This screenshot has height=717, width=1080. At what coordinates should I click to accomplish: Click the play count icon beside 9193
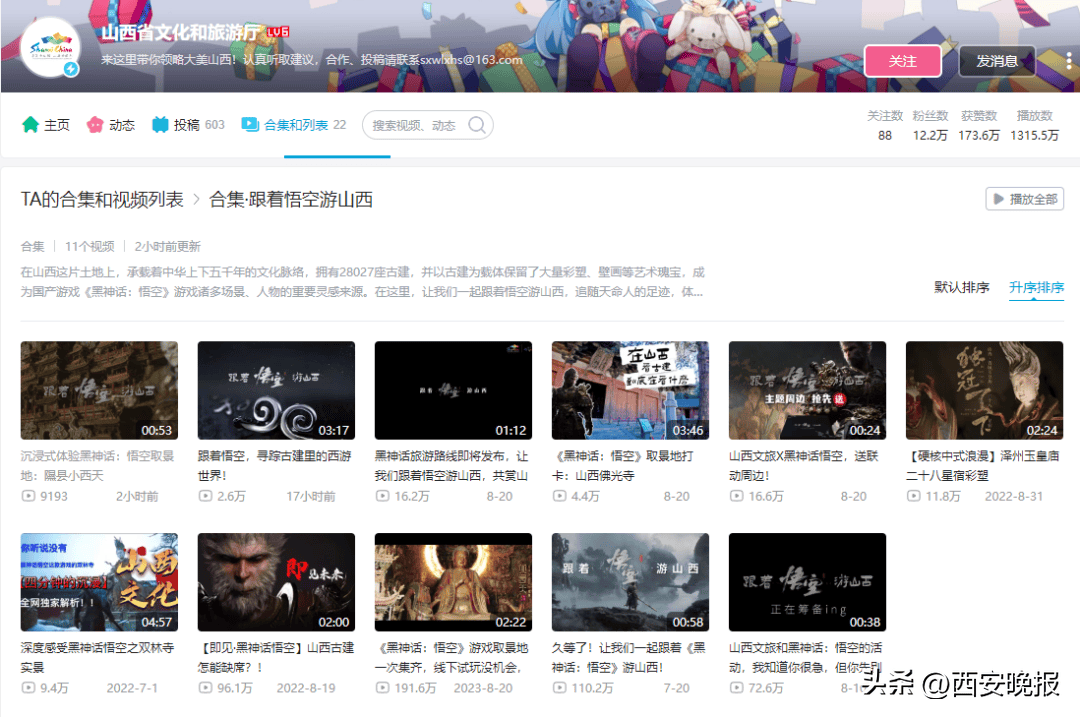coord(28,496)
